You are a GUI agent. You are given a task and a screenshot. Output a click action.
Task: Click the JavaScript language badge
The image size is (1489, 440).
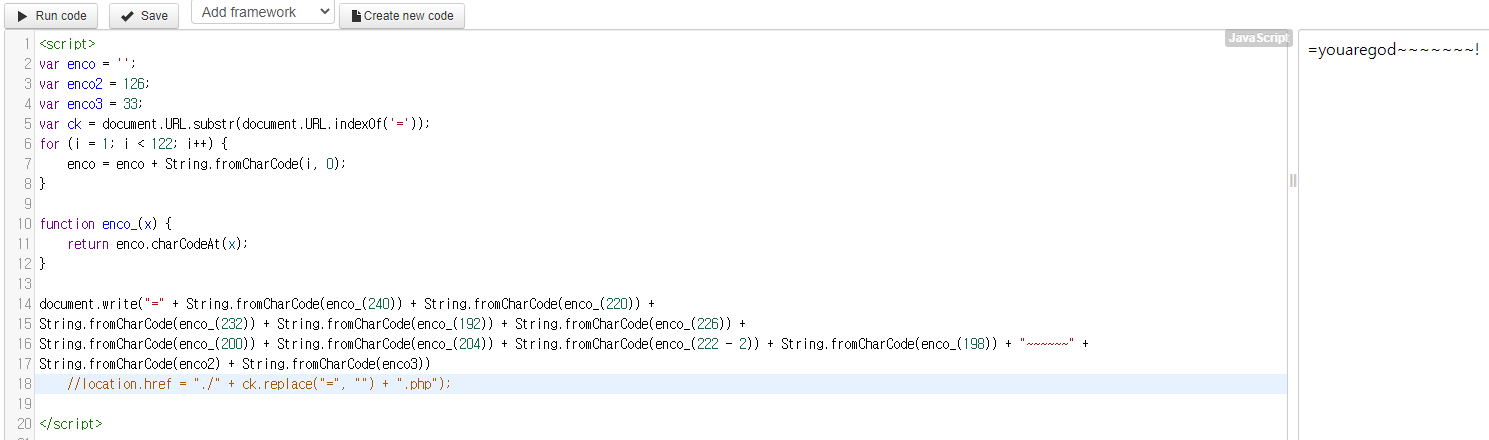[1258, 38]
